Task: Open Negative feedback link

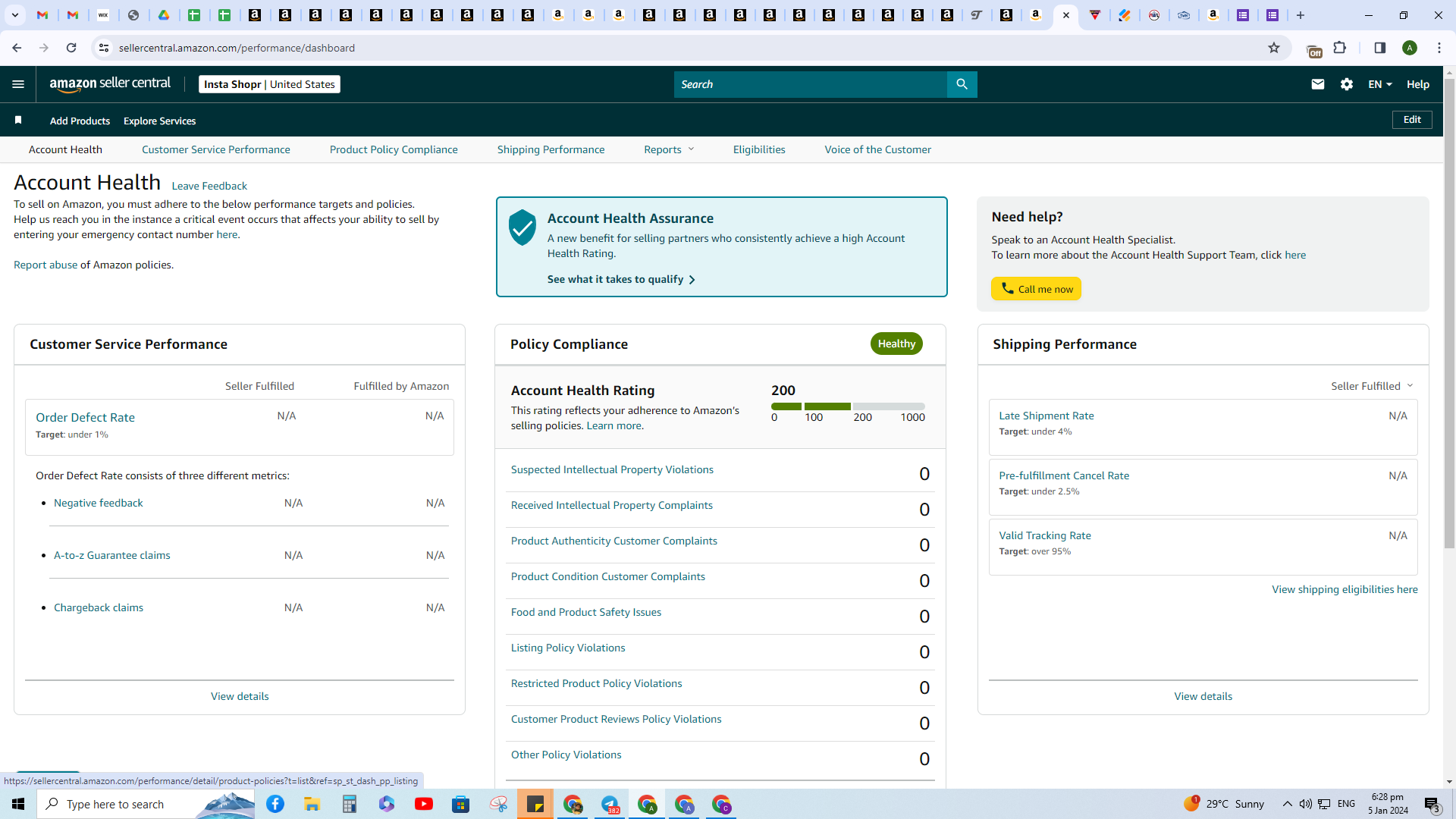Action: [99, 503]
